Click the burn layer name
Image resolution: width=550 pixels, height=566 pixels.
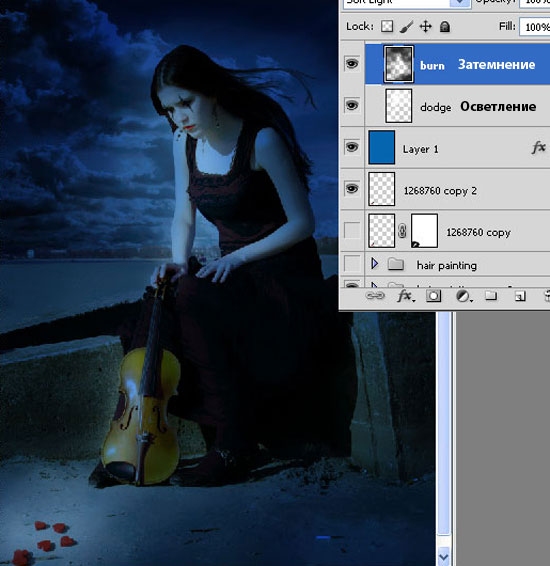[432, 65]
